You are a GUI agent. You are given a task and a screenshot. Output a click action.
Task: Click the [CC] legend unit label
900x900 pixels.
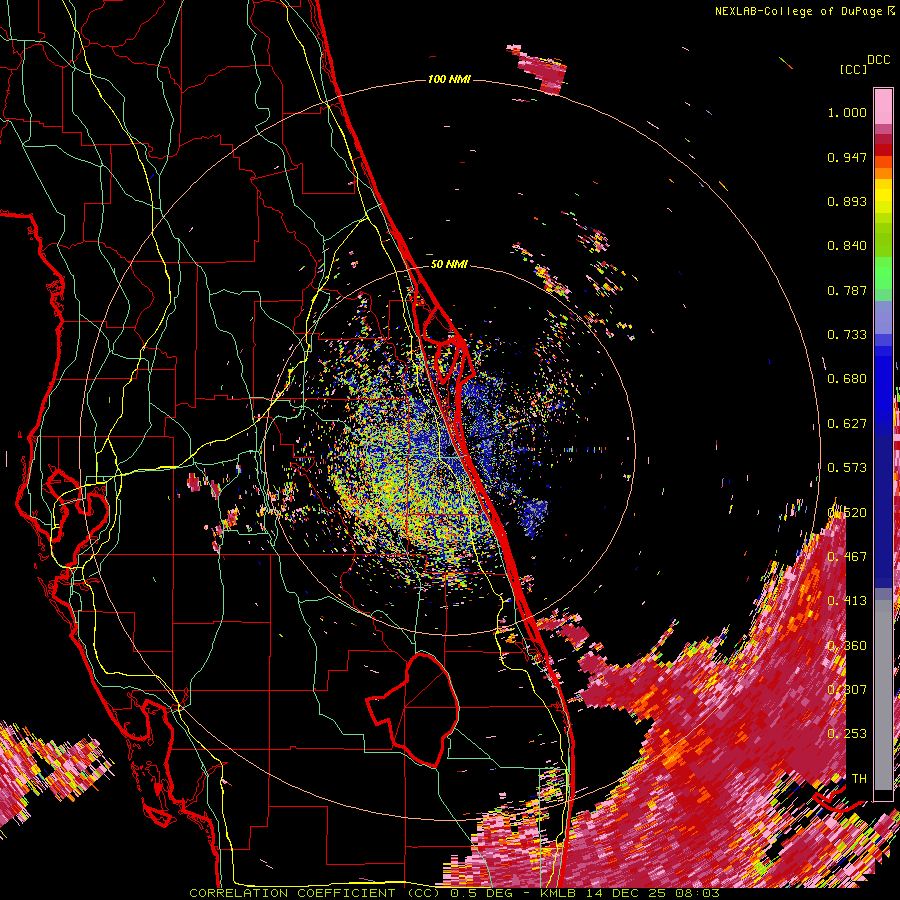click(x=853, y=69)
